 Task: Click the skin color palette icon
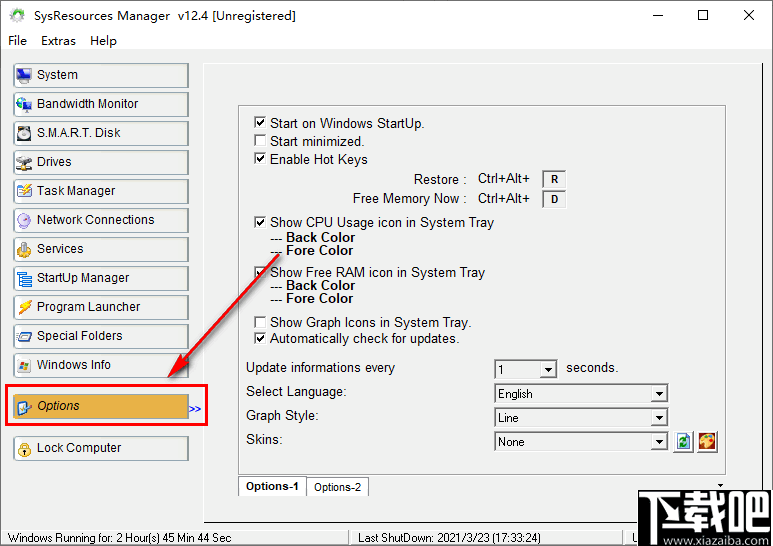[707, 442]
